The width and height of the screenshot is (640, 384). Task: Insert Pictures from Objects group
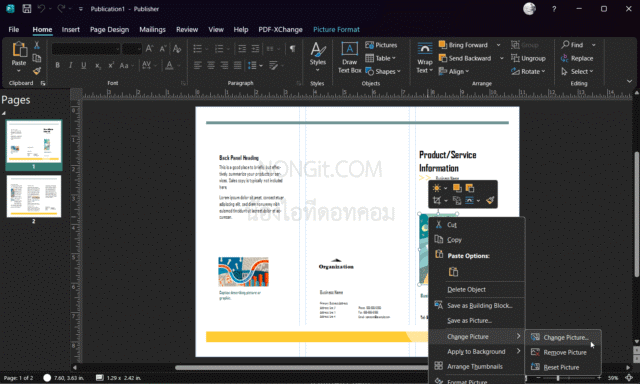[x=381, y=45]
